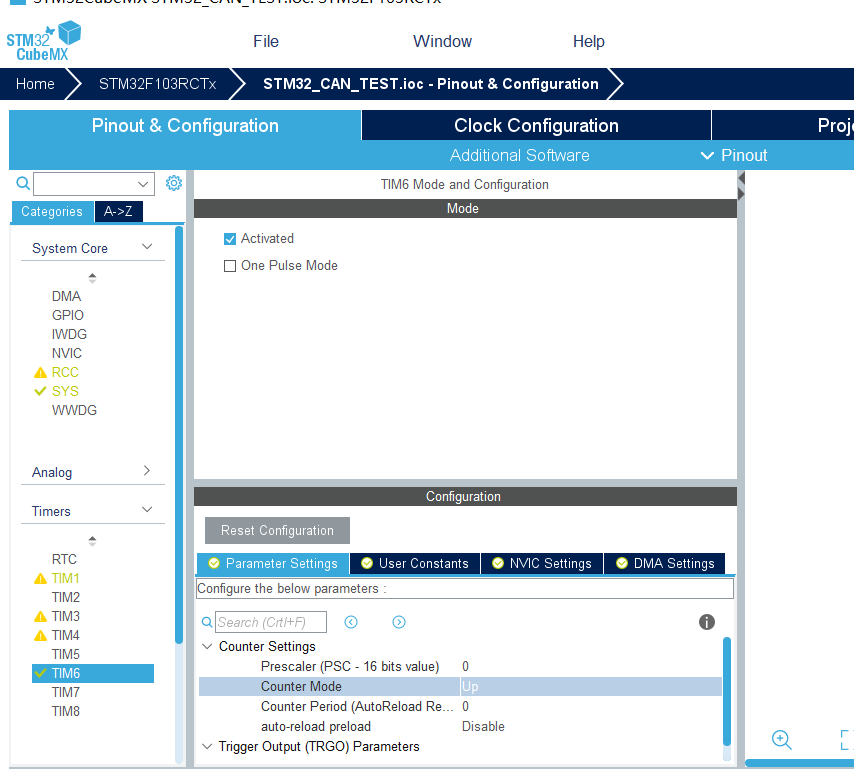This screenshot has height=778, width=854.
Task: Edit the Prescaler value 0
Action: 466,667
